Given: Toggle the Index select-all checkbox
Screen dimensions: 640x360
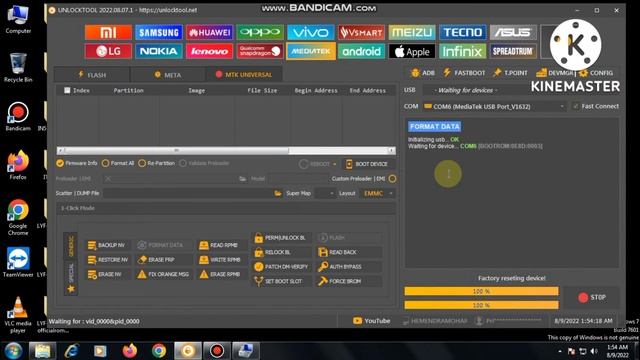Looking at the screenshot, I should pyautogui.click(x=67, y=90).
